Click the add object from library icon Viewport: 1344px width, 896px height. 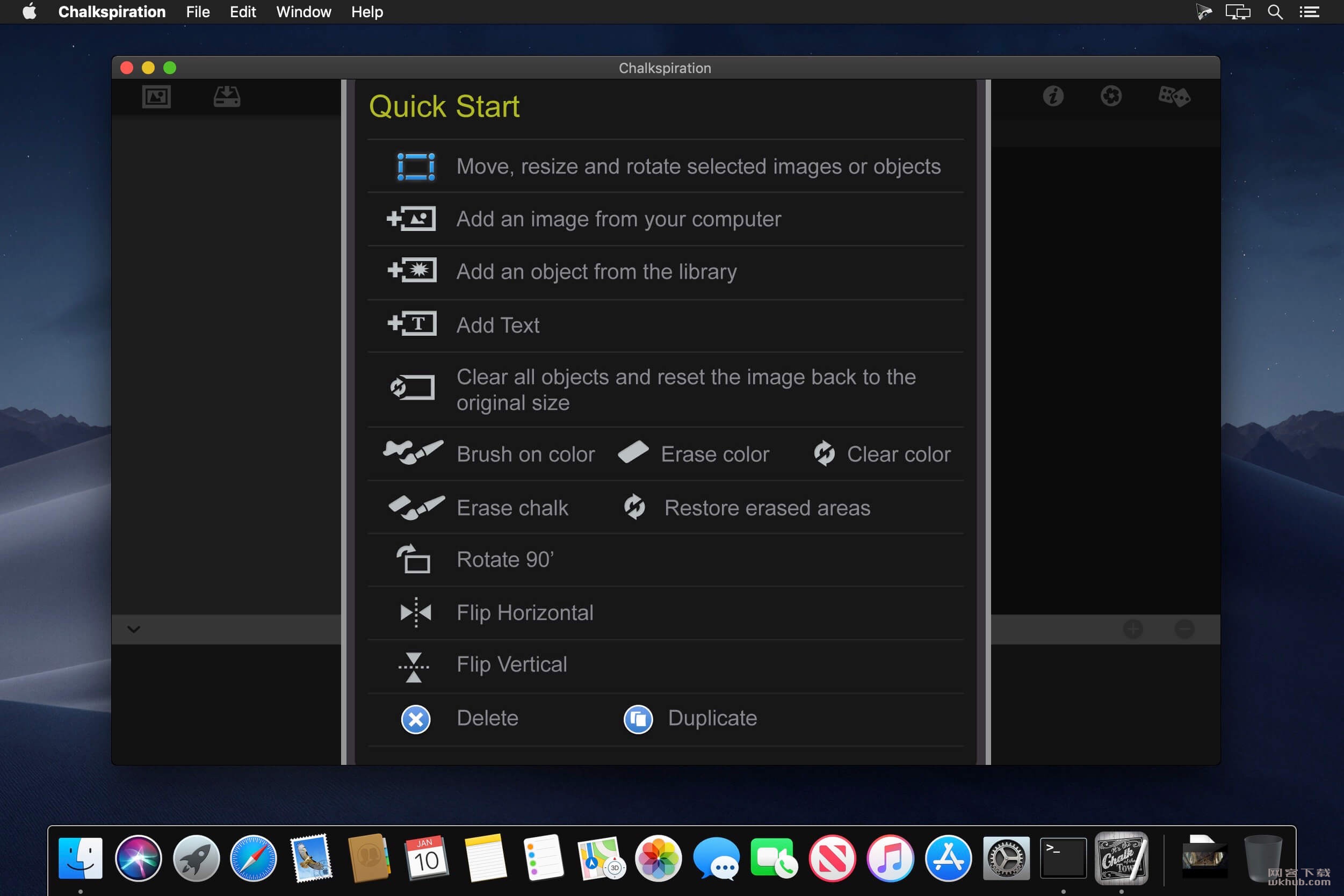(x=412, y=270)
